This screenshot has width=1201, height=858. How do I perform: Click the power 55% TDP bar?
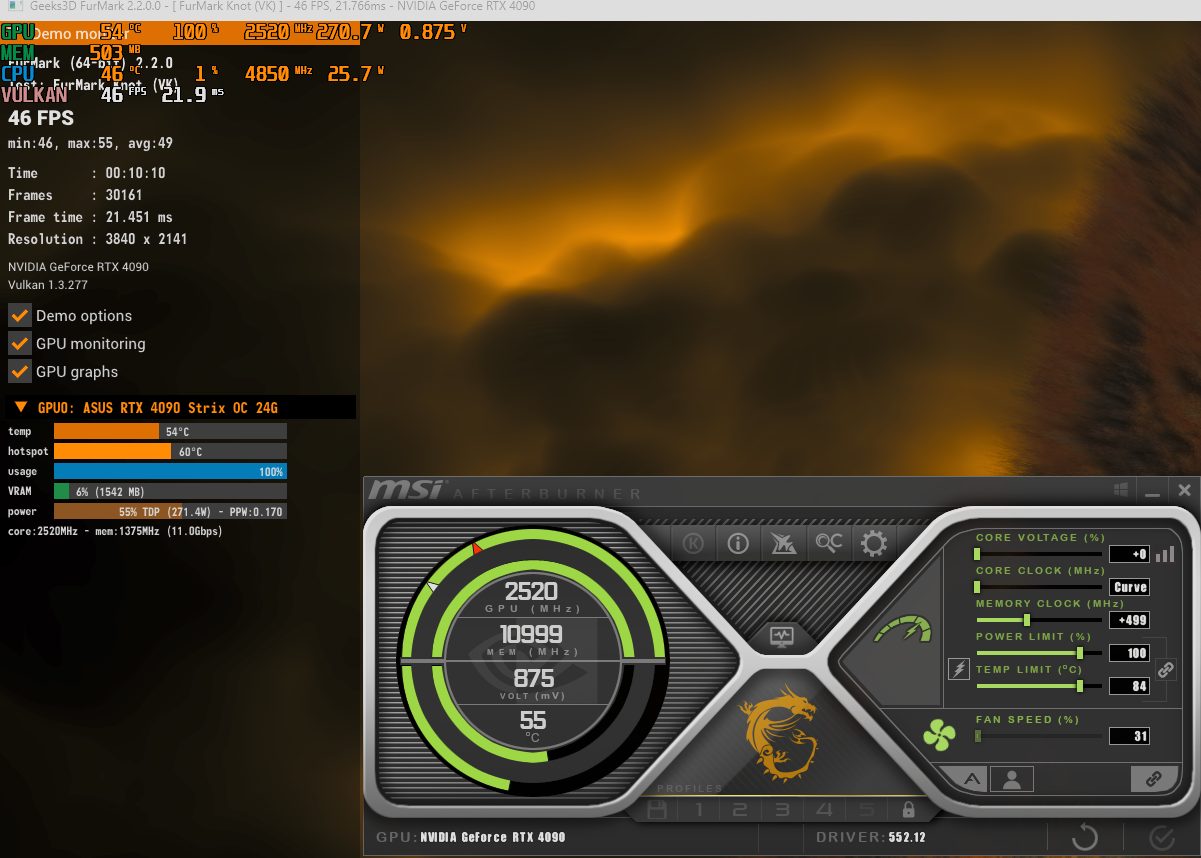[170, 511]
